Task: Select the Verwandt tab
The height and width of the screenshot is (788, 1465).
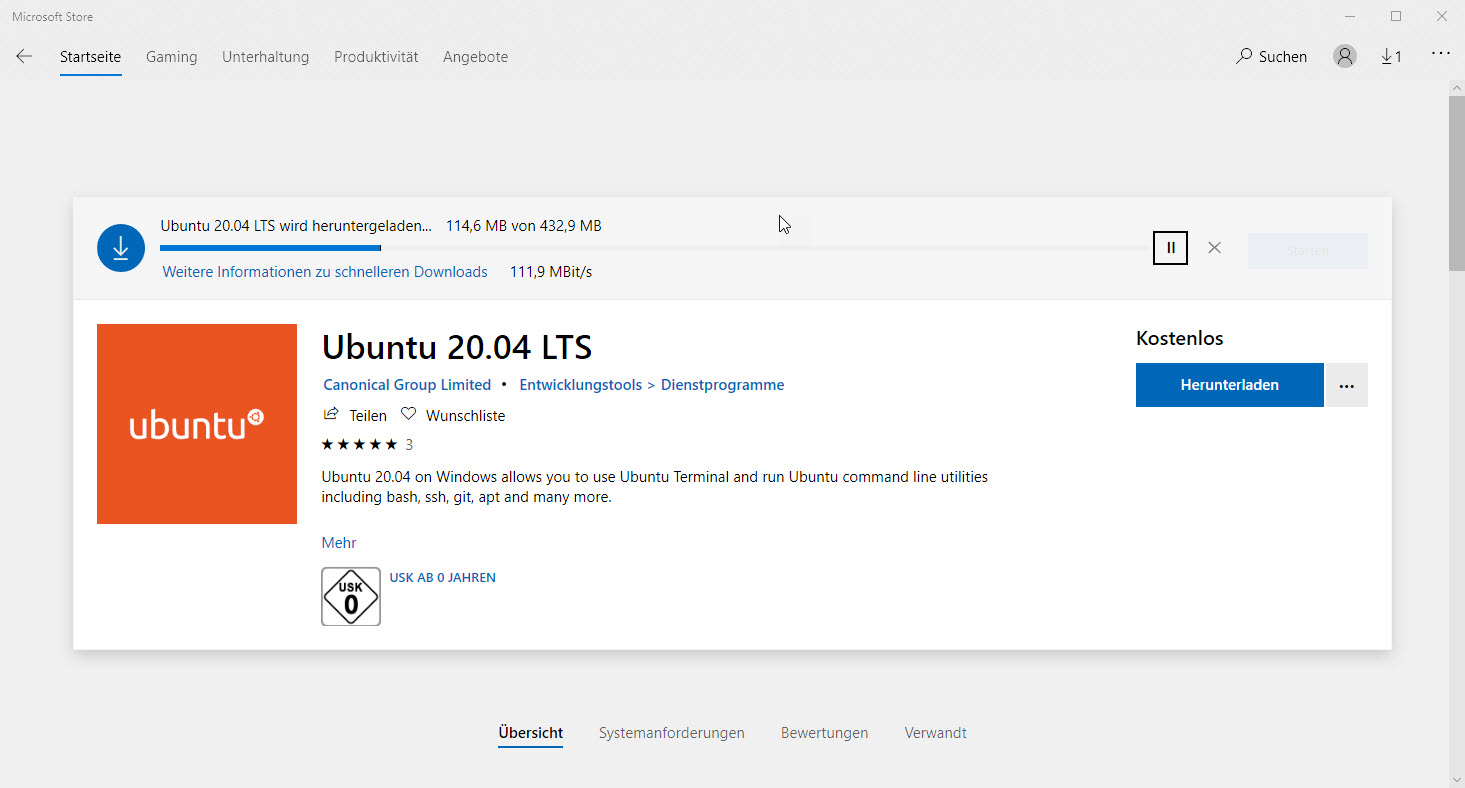Action: [935, 733]
